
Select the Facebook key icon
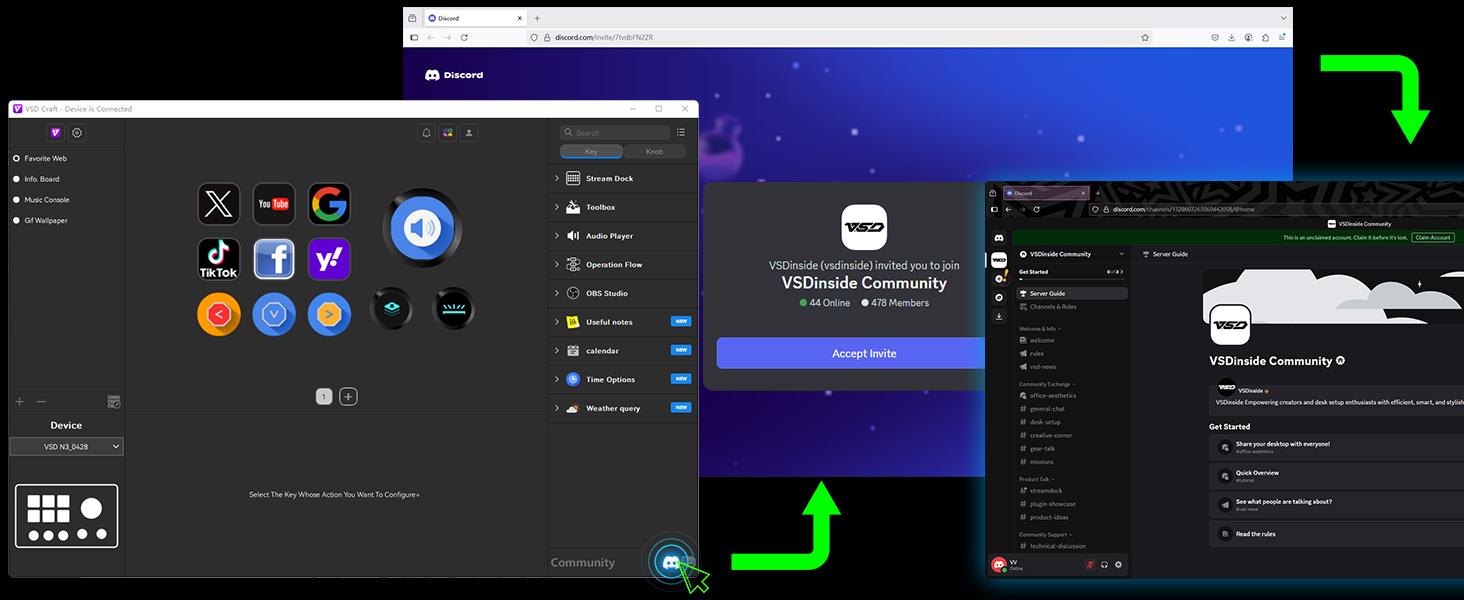[x=274, y=259]
